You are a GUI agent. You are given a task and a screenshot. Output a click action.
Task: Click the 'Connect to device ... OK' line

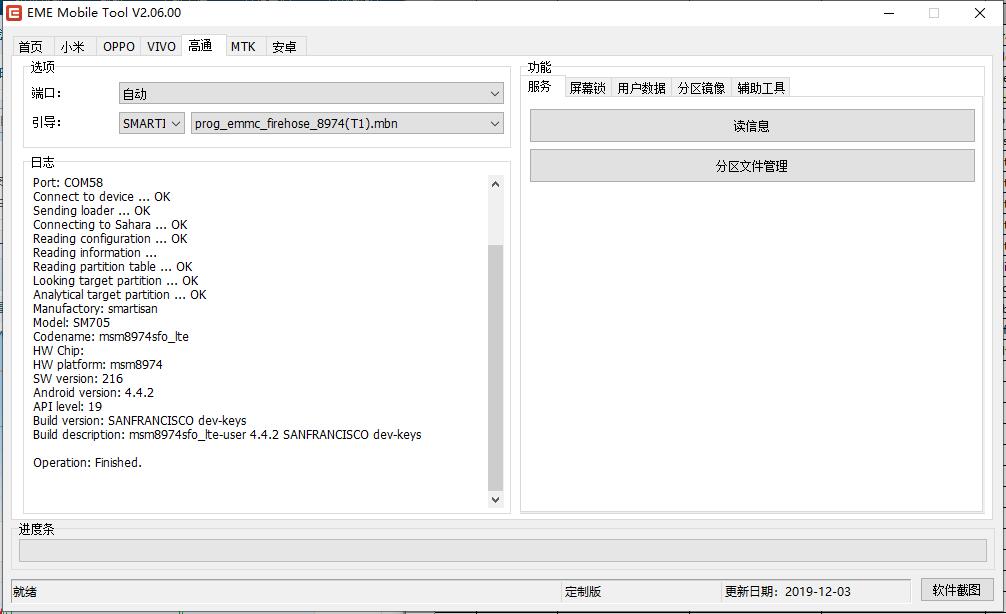point(102,197)
